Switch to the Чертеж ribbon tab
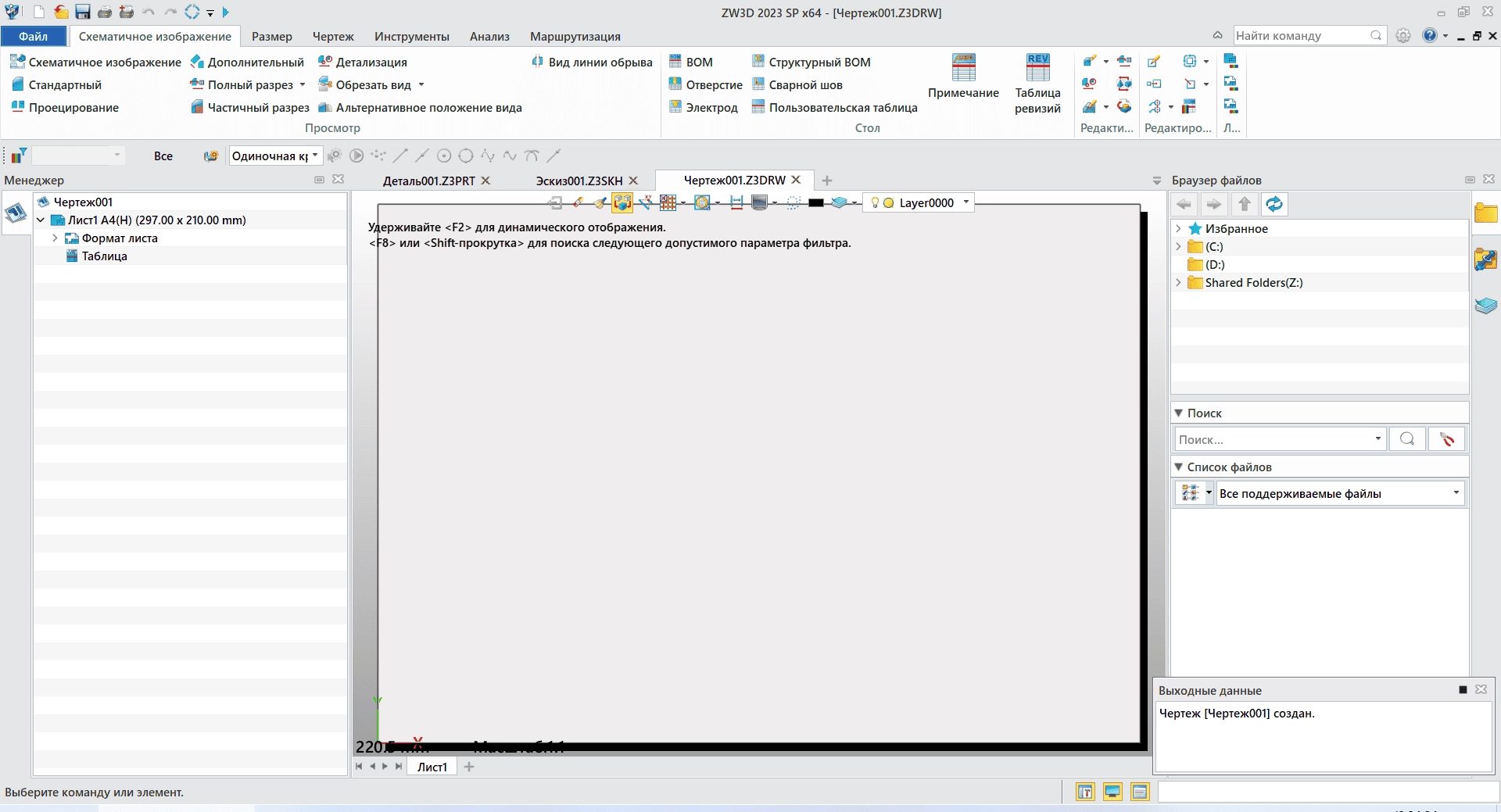The image size is (1501, 812). [333, 36]
